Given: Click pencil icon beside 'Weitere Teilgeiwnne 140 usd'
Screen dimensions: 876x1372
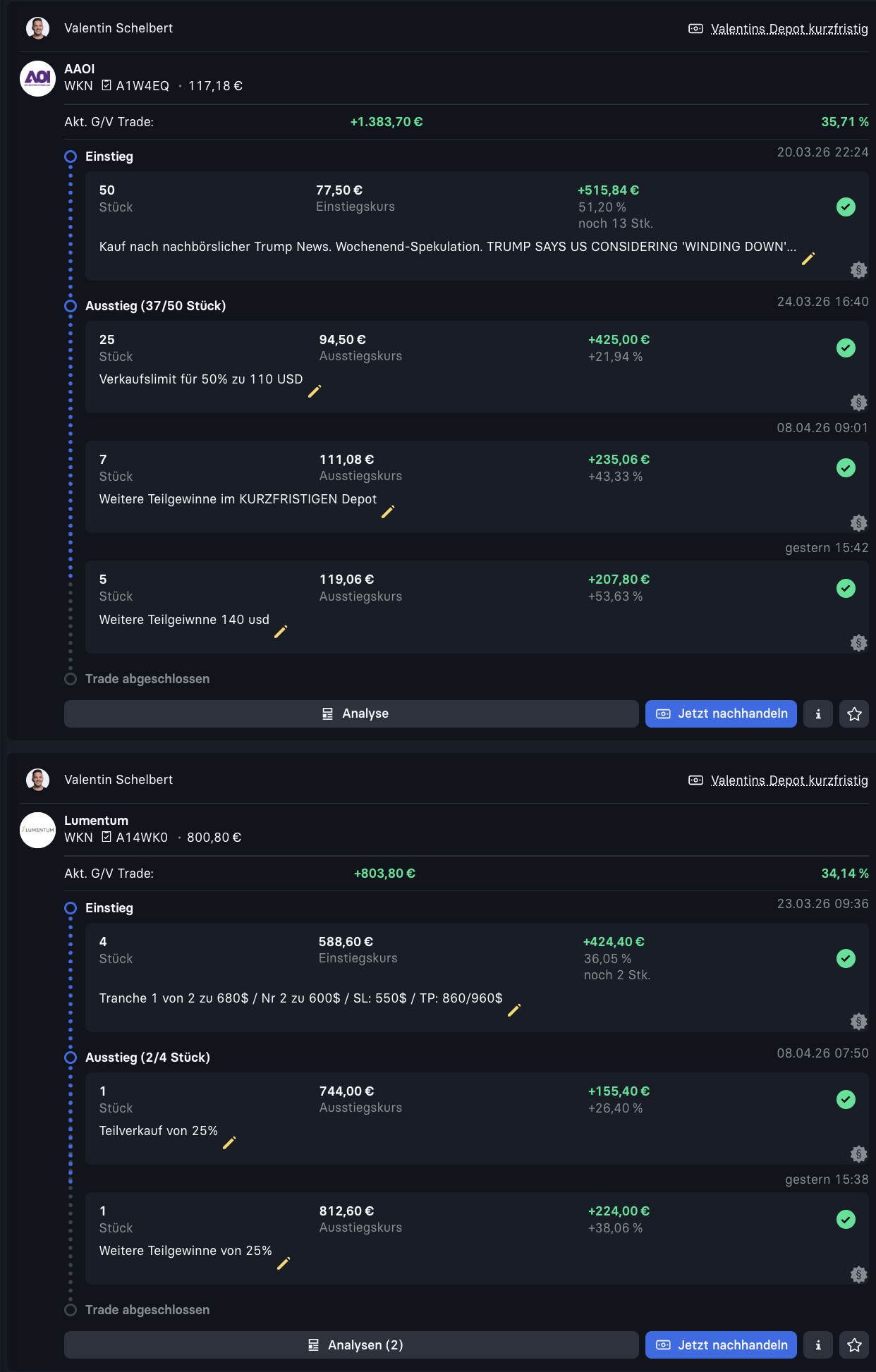Looking at the screenshot, I should [x=281, y=632].
